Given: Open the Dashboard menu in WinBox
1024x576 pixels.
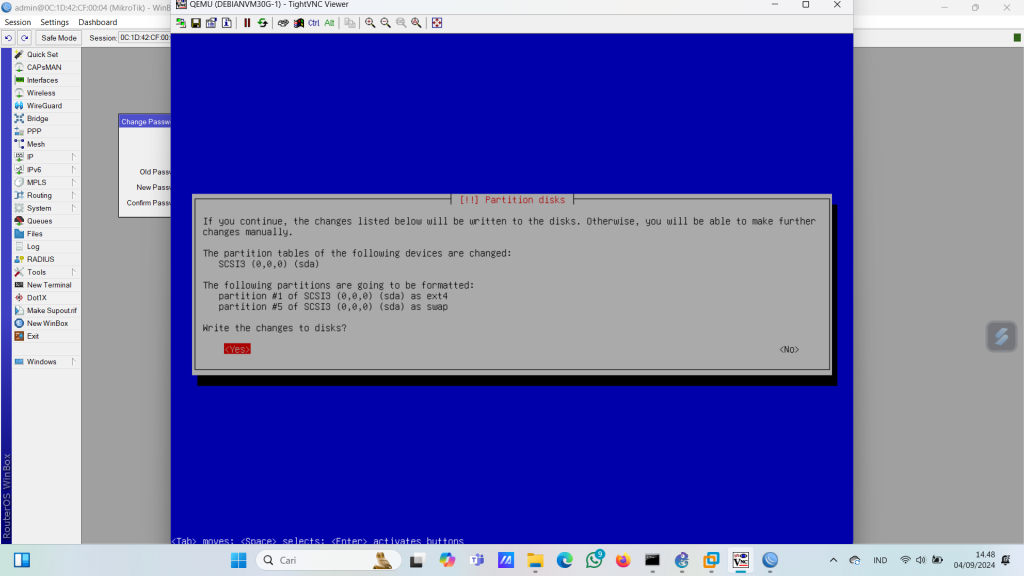Looking at the screenshot, I should 97,22.
